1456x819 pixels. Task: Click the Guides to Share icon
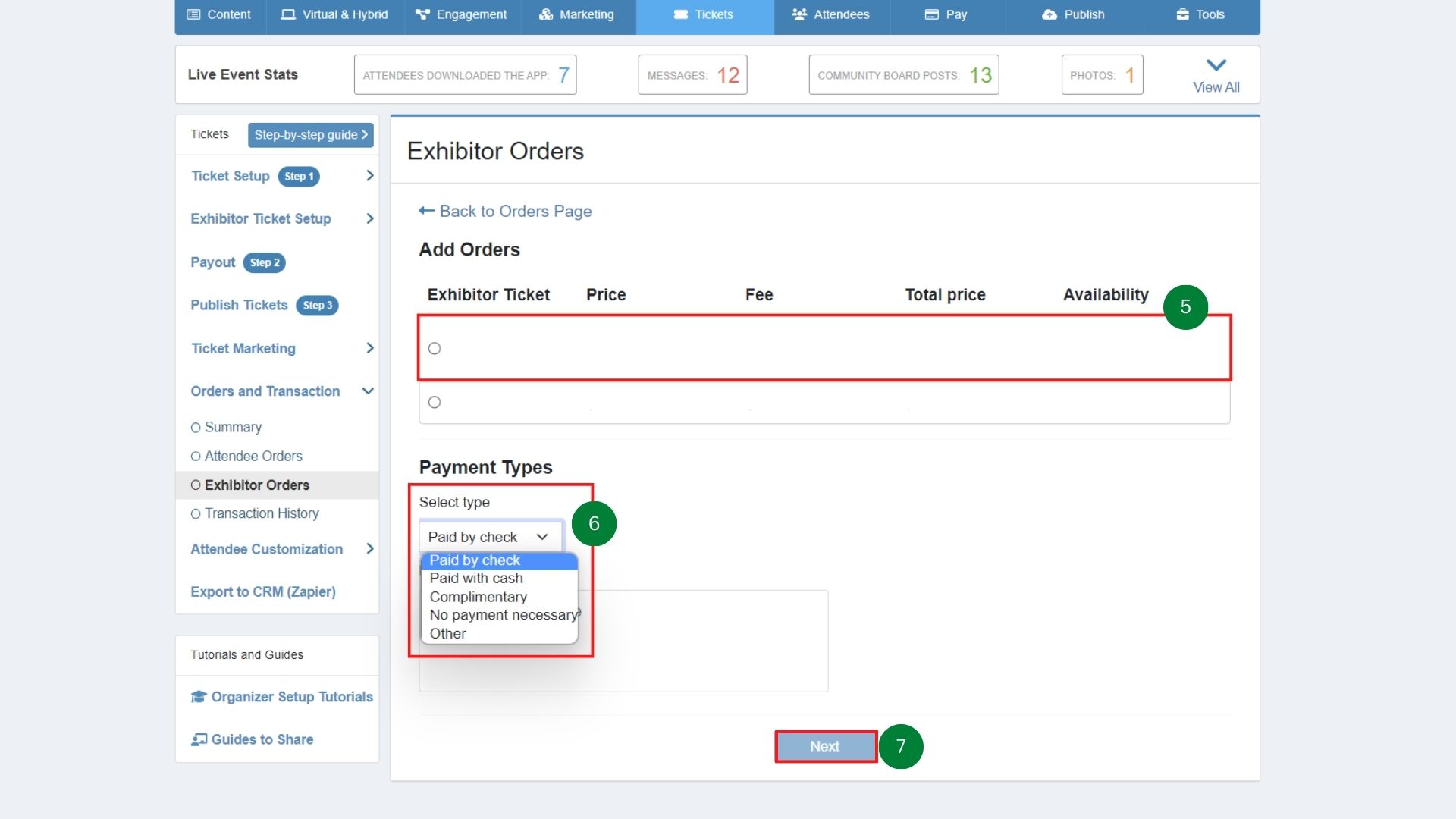tap(199, 739)
